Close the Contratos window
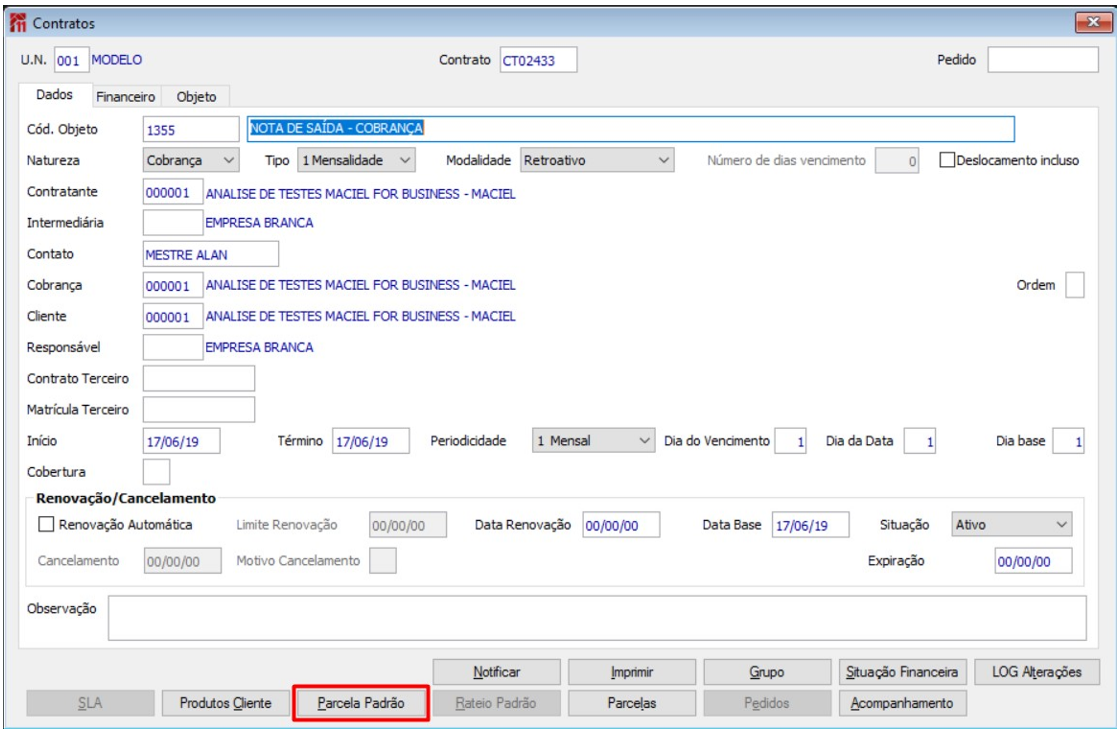Viewport: 1118px width, 731px height. pyautogui.click(x=1092, y=23)
